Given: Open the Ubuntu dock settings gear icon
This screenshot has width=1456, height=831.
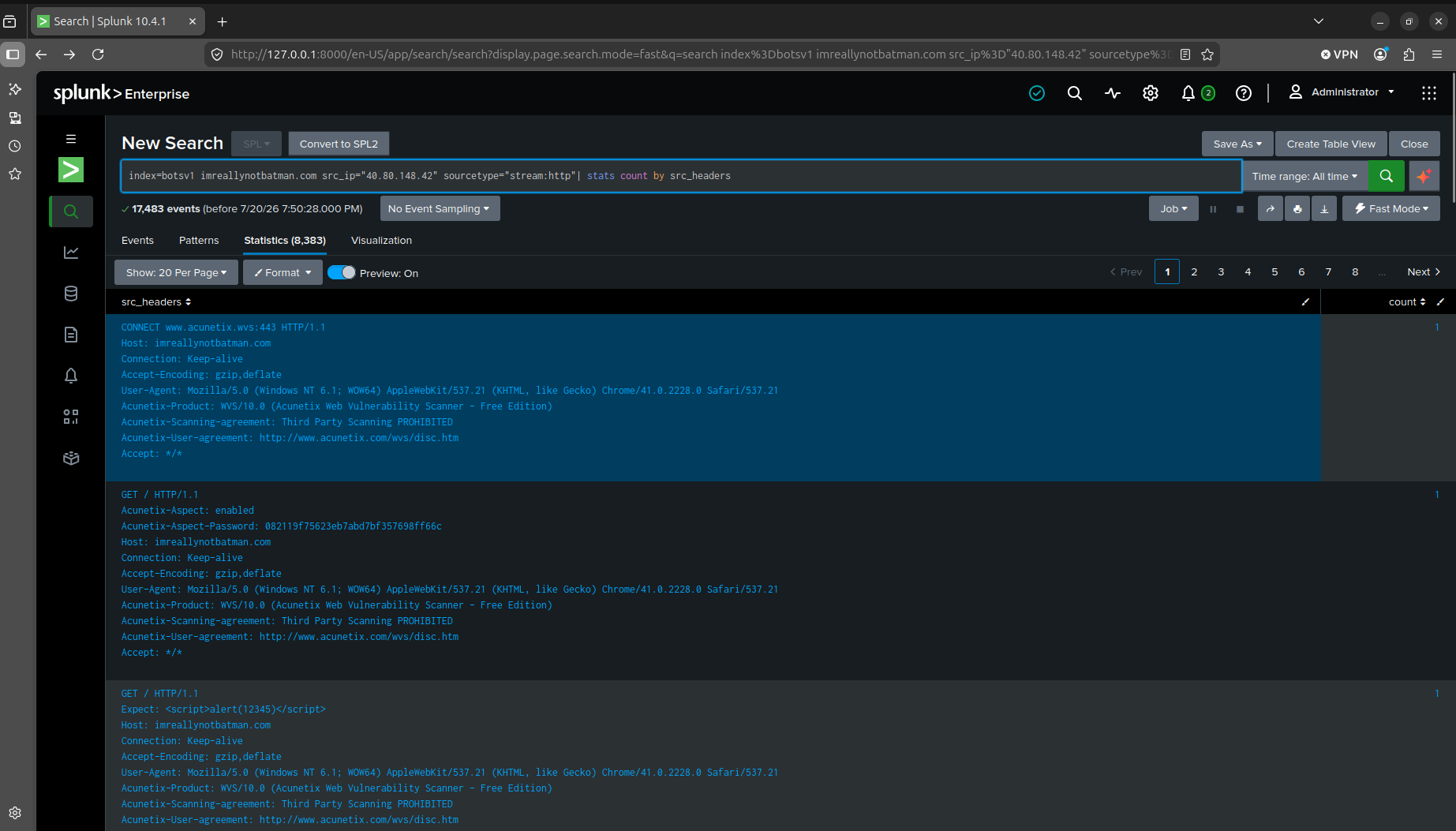Looking at the screenshot, I should coord(15,813).
